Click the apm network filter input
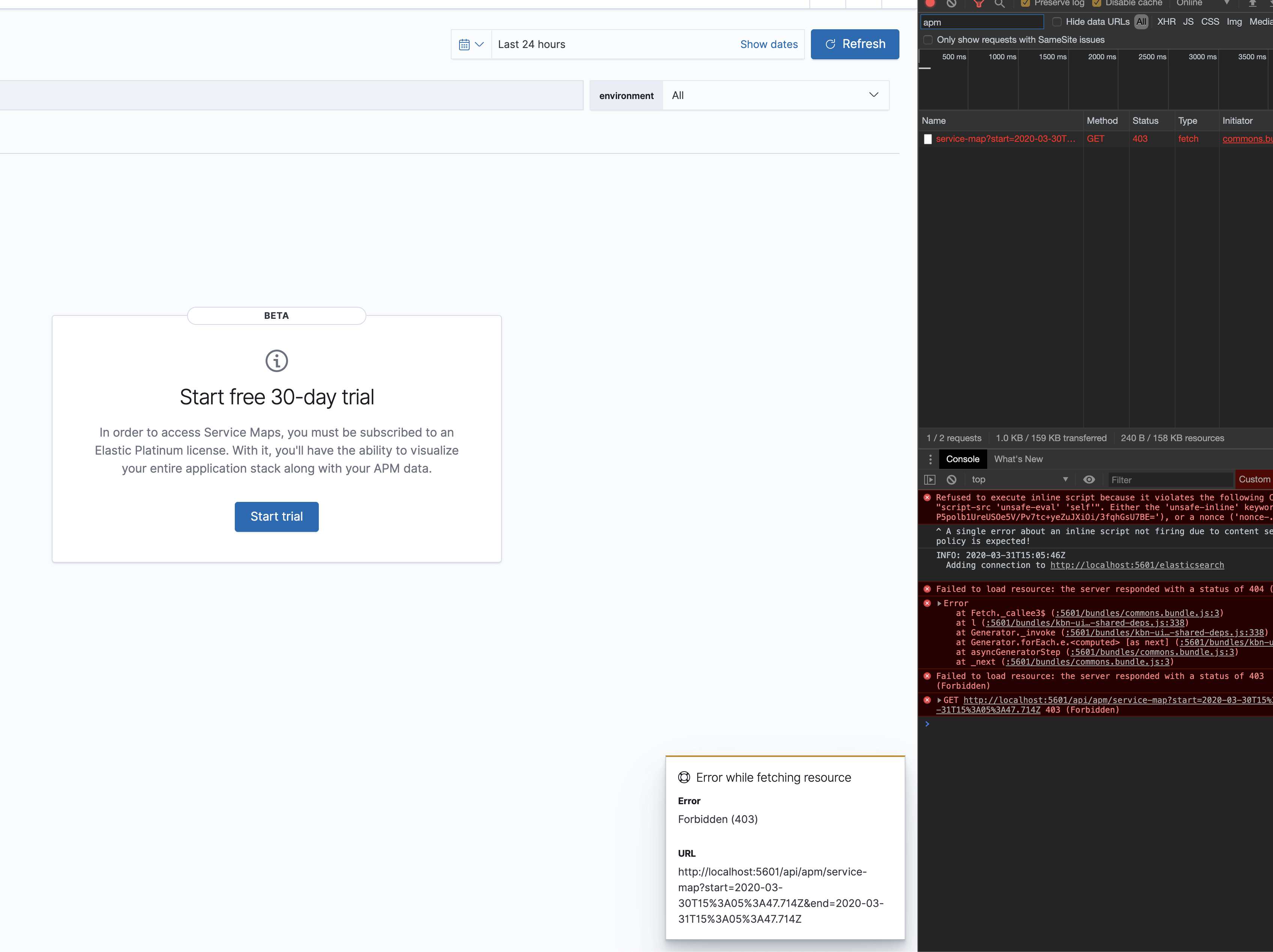 (x=982, y=22)
